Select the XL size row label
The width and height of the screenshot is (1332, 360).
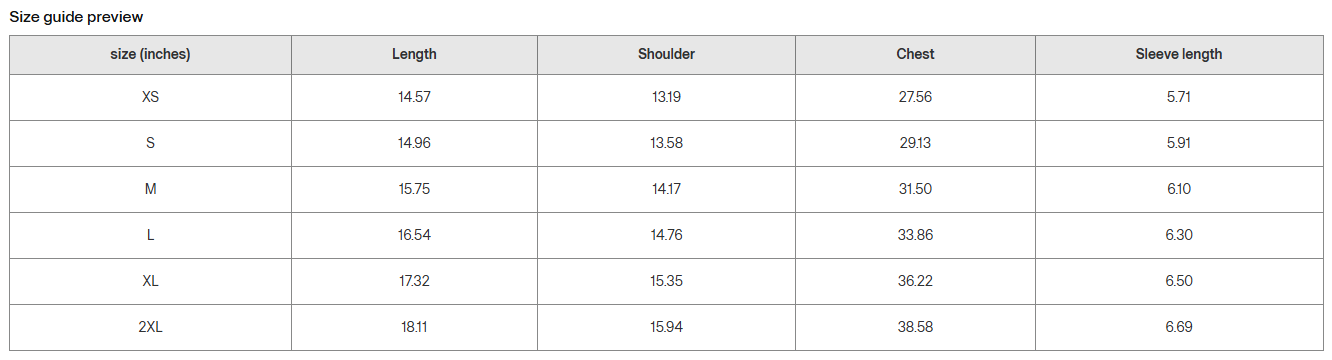pos(150,281)
